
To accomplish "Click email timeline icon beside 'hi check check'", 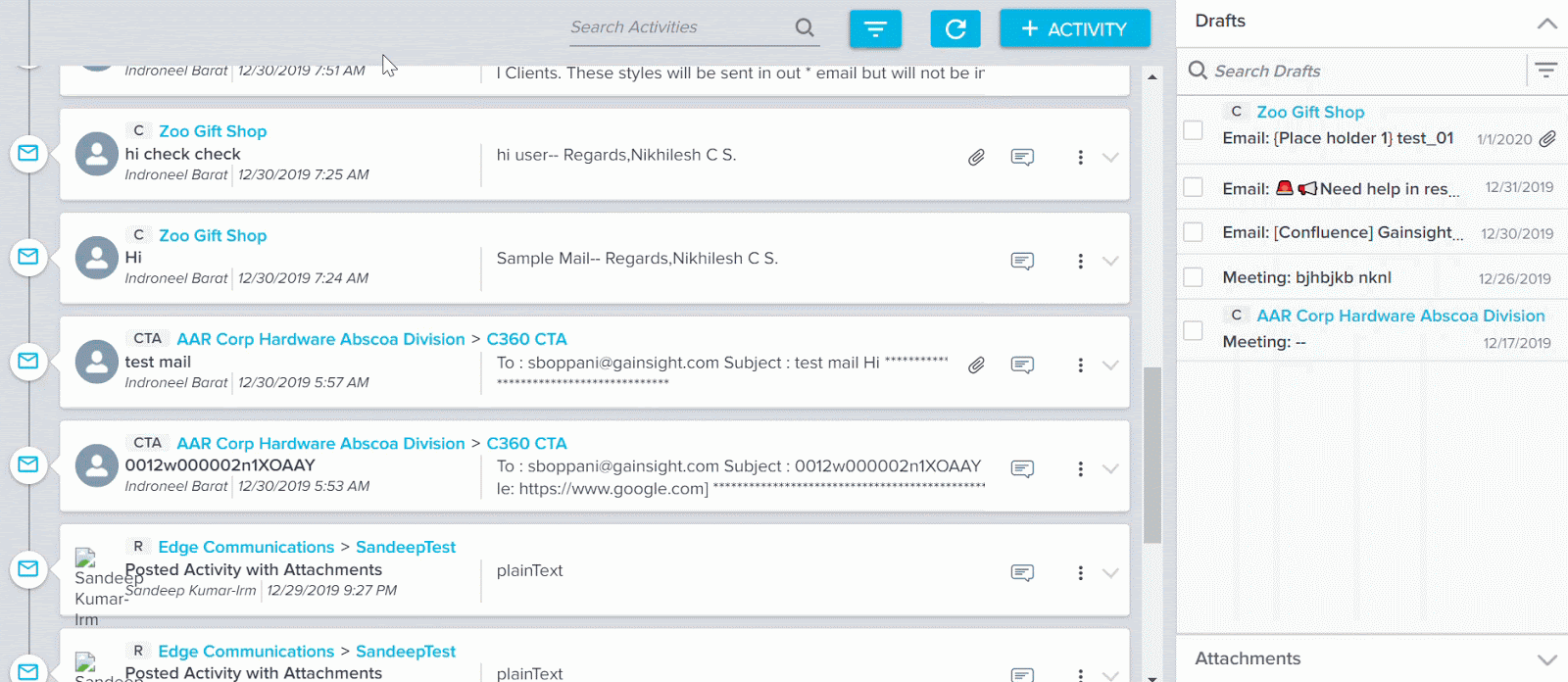I will pyautogui.click(x=28, y=153).
